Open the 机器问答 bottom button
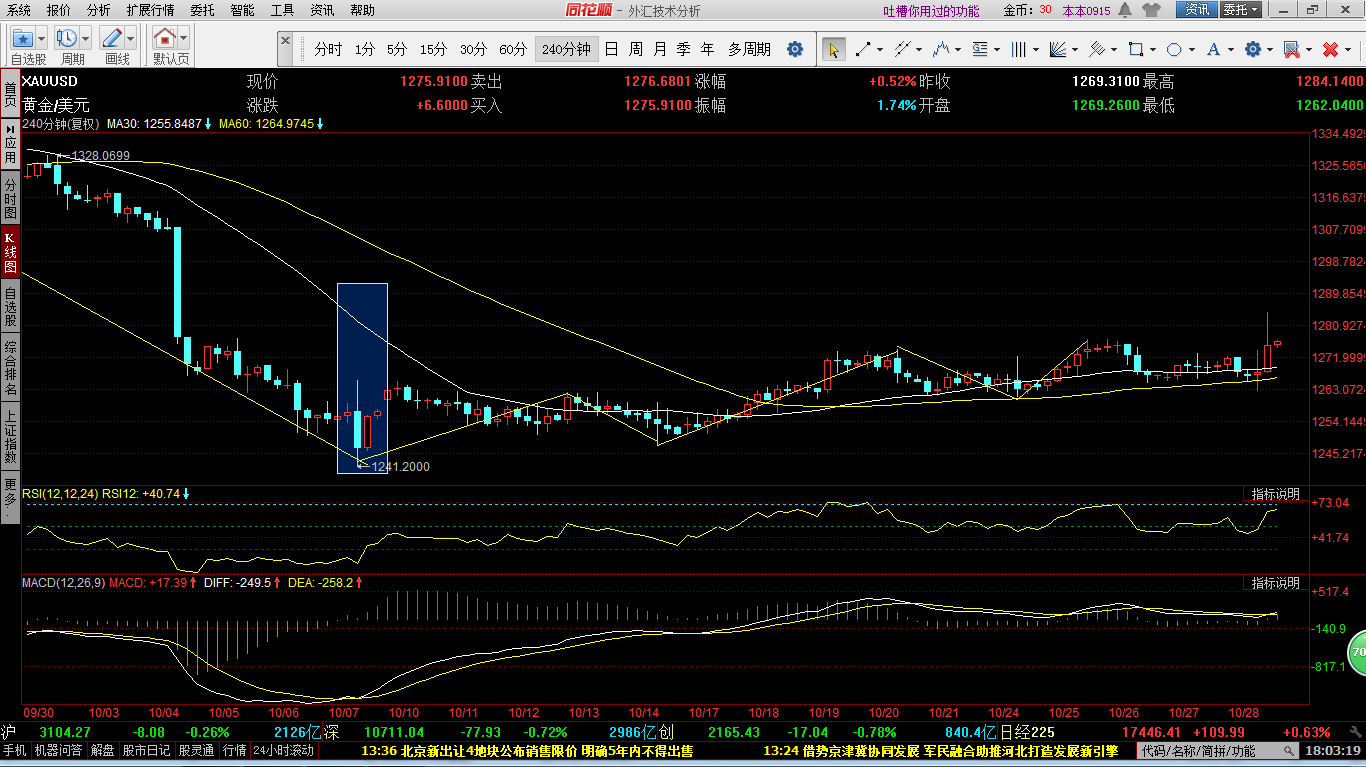This screenshot has width=1366, height=767. pos(59,750)
